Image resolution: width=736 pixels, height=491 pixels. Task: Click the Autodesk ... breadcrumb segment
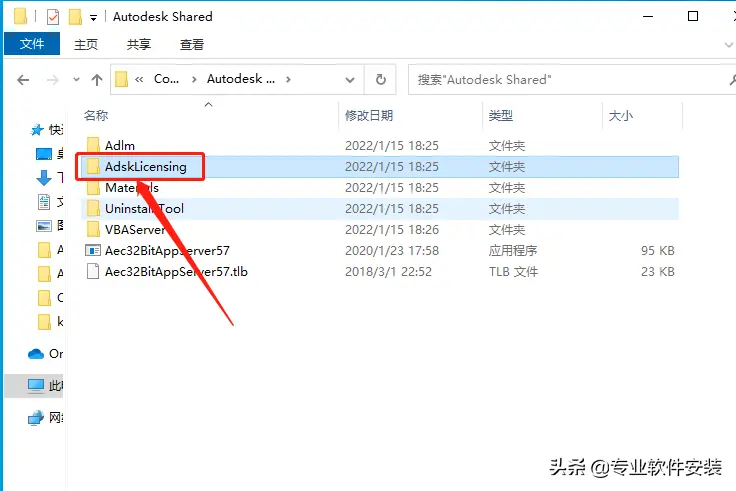241,79
